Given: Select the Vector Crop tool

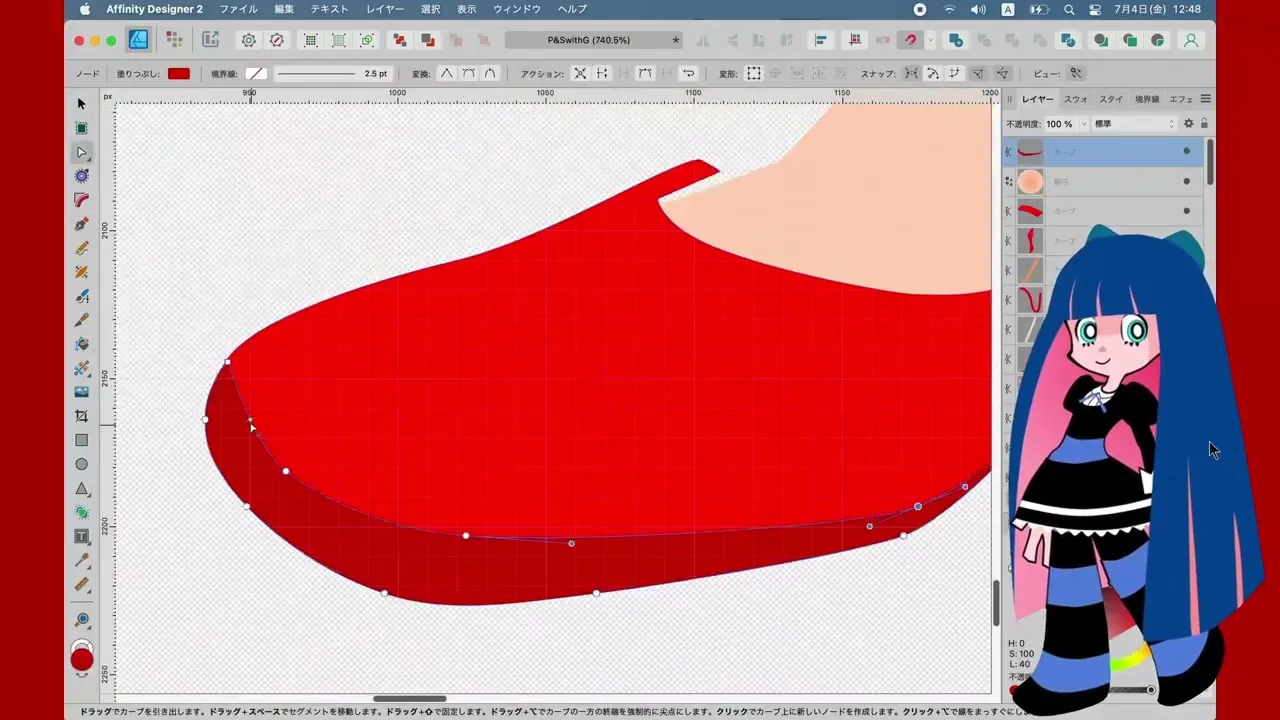Looking at the screenshot, I should (x=82, y=416).
